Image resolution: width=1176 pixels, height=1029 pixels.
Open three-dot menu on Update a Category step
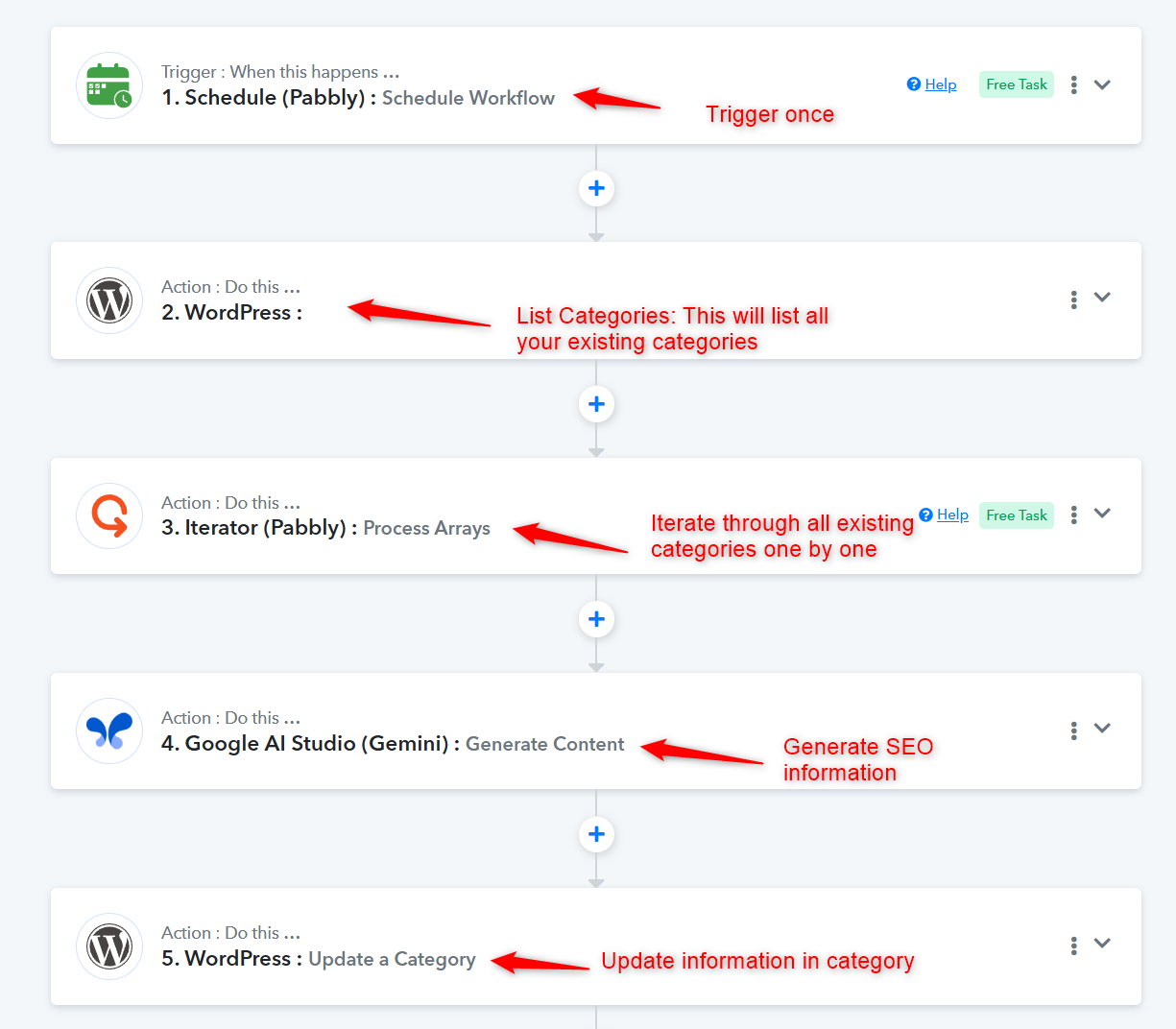[x=1073, y=945]
